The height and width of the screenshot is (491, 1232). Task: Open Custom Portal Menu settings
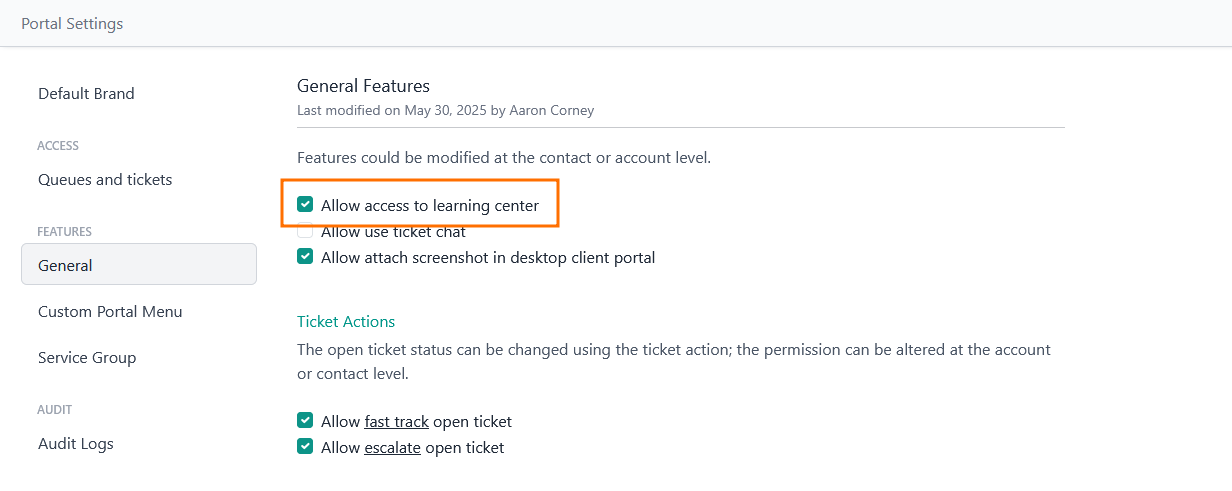[110, 312]
